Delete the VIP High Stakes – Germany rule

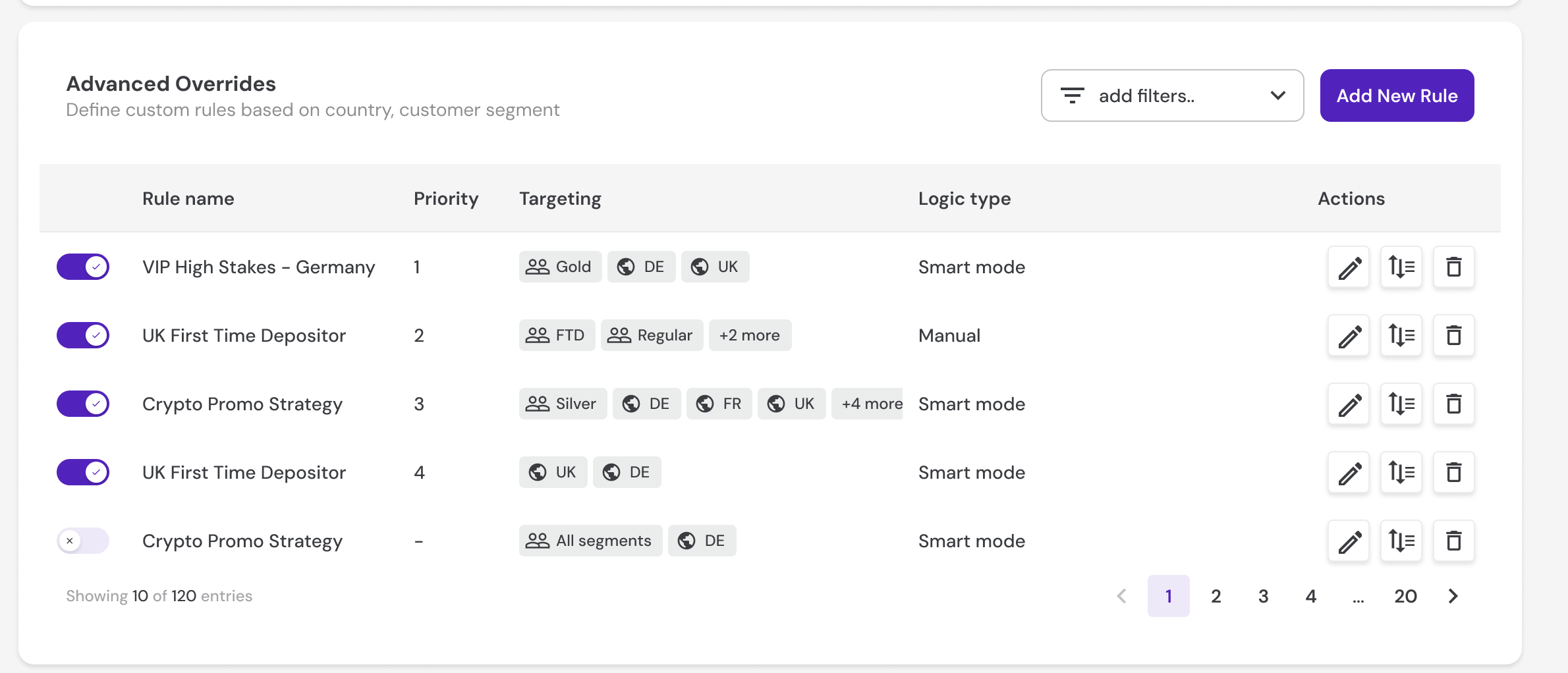(1454, 267)
